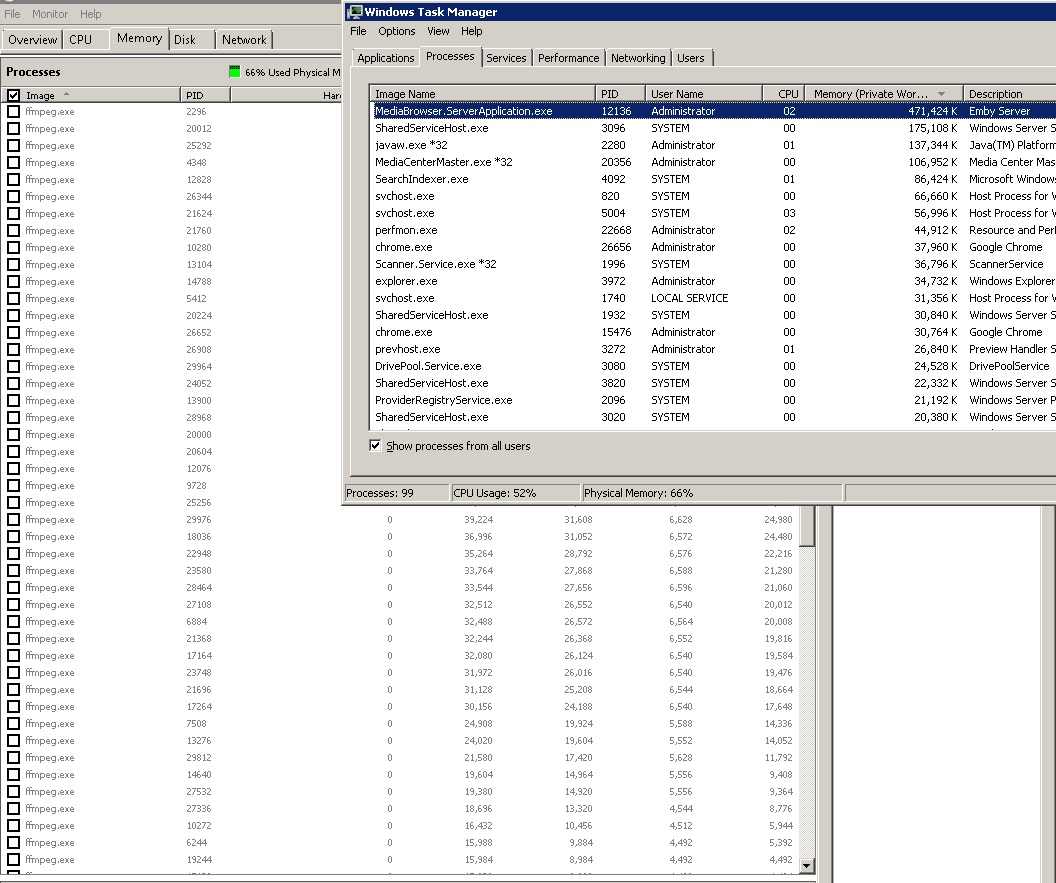Uncheck Show processes from all users
This screenshot has width=1056, height=883.
pos(376,444)
